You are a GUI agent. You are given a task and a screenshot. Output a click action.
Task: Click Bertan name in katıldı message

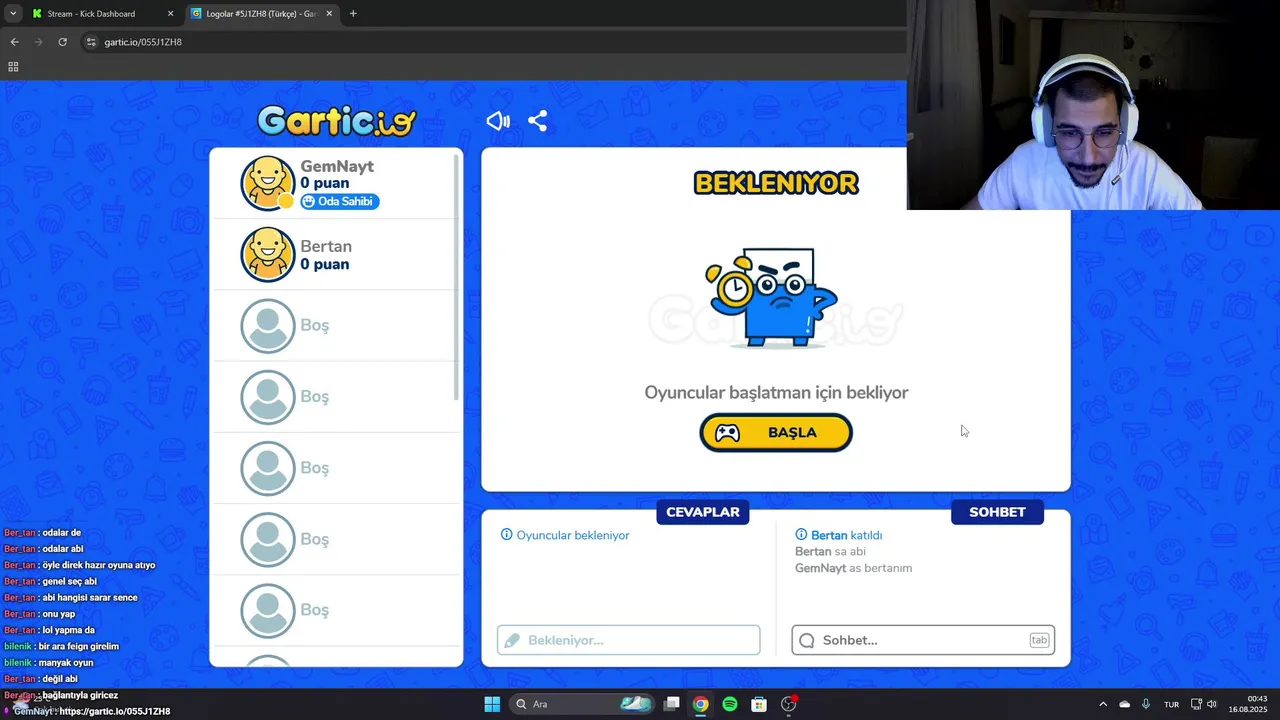829,535
